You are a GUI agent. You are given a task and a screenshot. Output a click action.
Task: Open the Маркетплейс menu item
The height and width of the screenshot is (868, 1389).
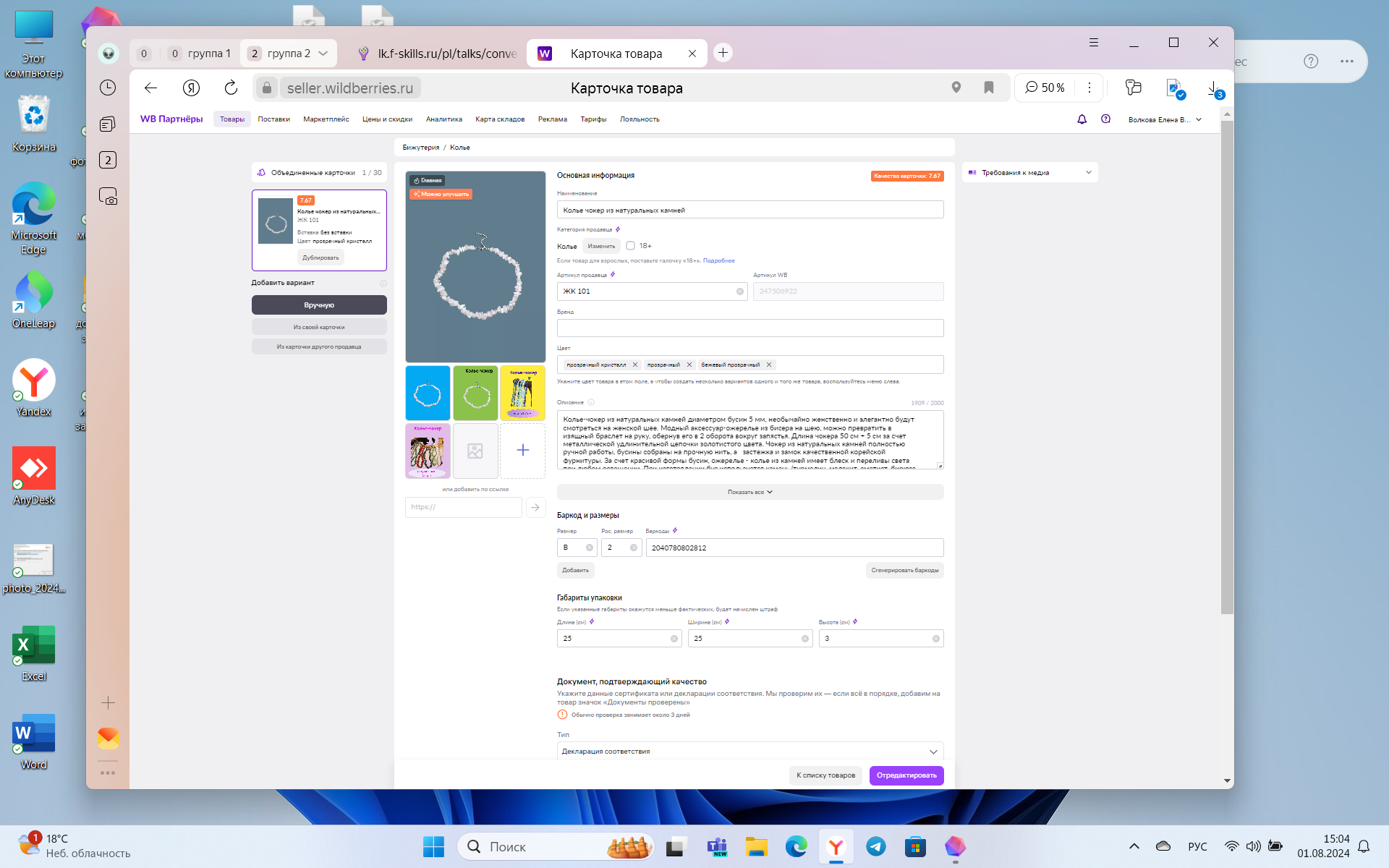[326, 119]
